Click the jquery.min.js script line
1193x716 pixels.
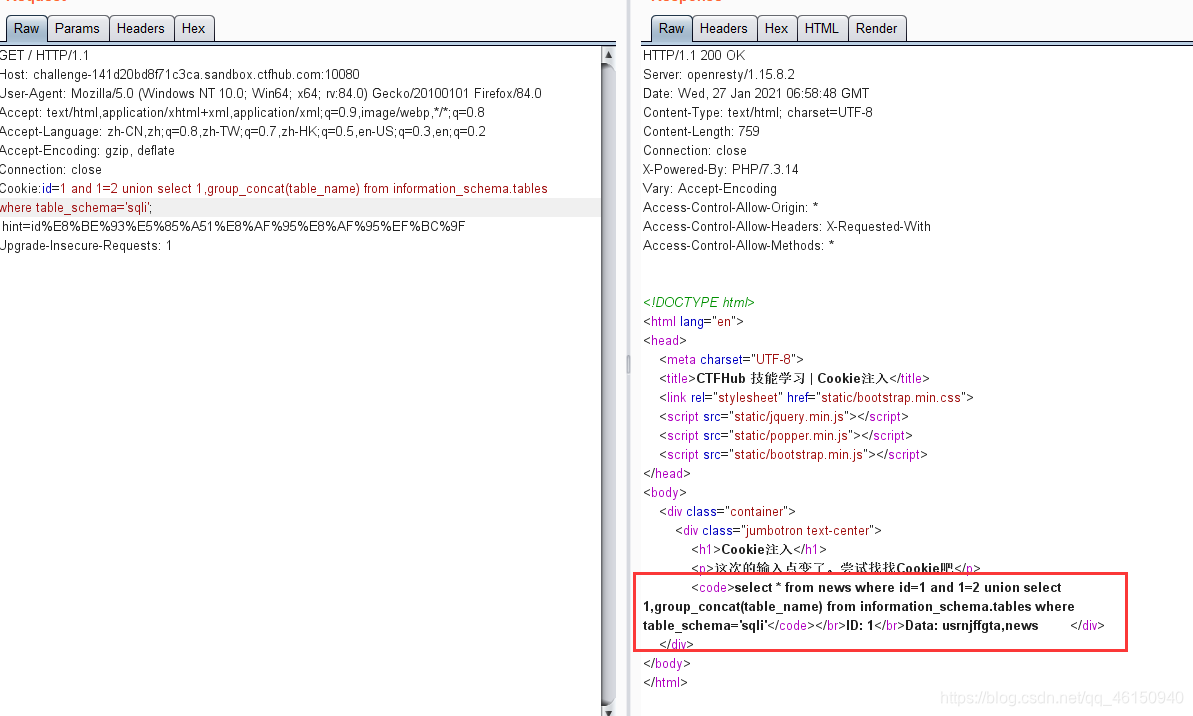[784, 416]
